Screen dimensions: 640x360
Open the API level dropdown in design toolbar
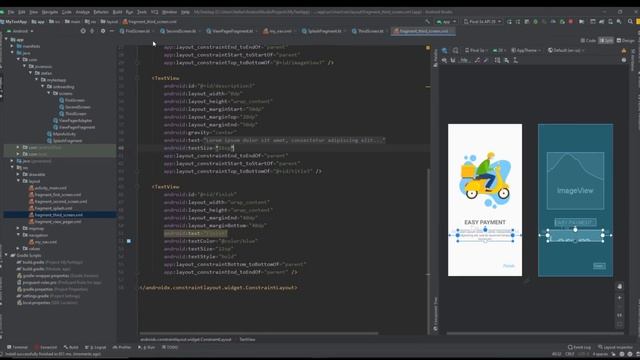pyautogui.click(x=498, y=51)
